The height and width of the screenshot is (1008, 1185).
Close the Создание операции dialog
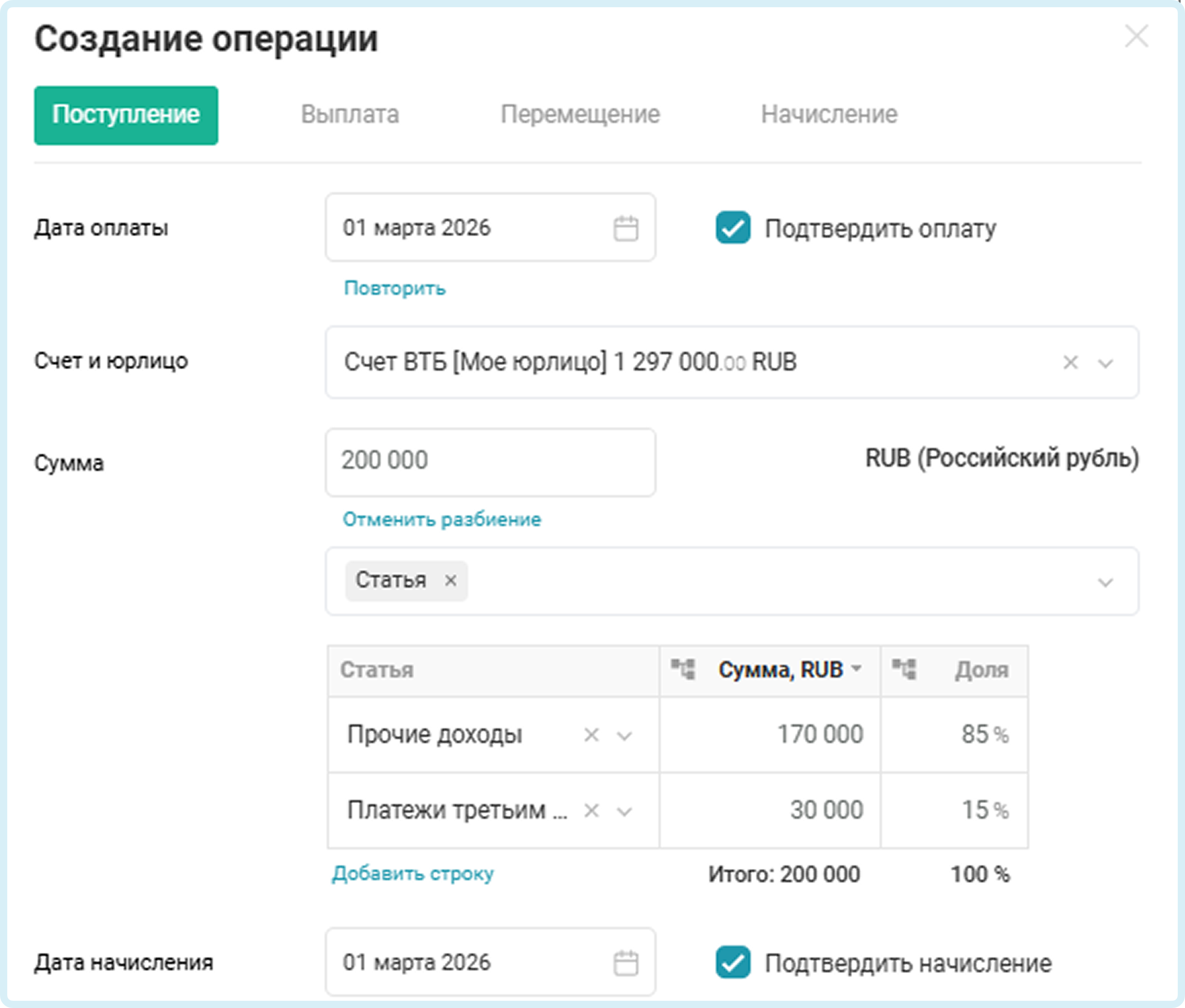[1136, 37]
